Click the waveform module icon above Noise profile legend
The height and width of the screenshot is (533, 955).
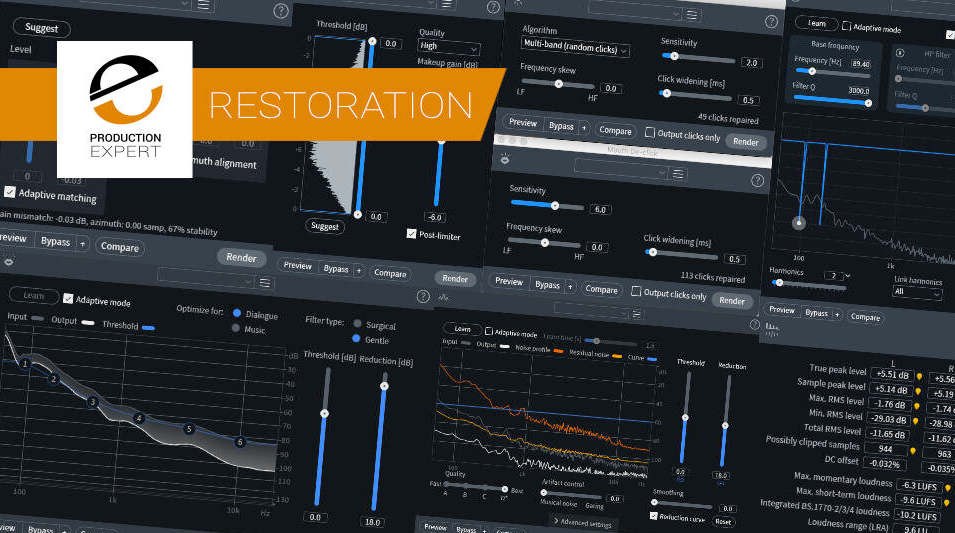click(x=443, y=297)
